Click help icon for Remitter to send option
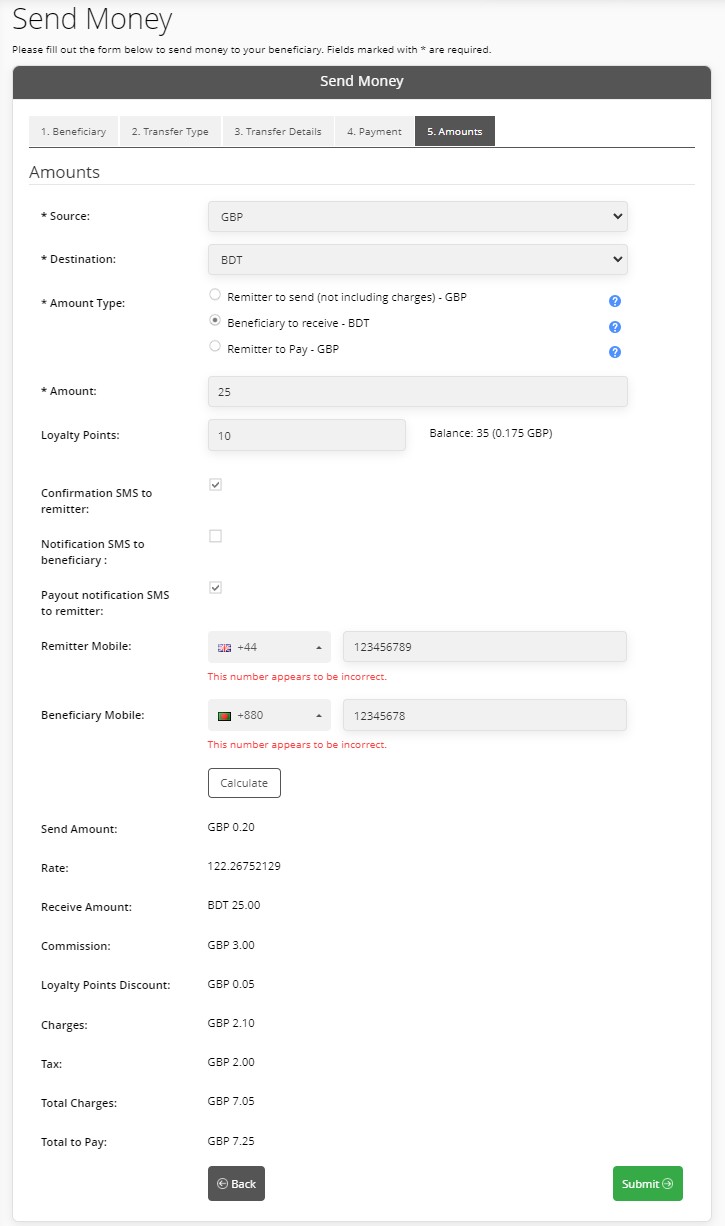Image resolution: width=725 pixels, height=1226 pixels. point(615,301)
